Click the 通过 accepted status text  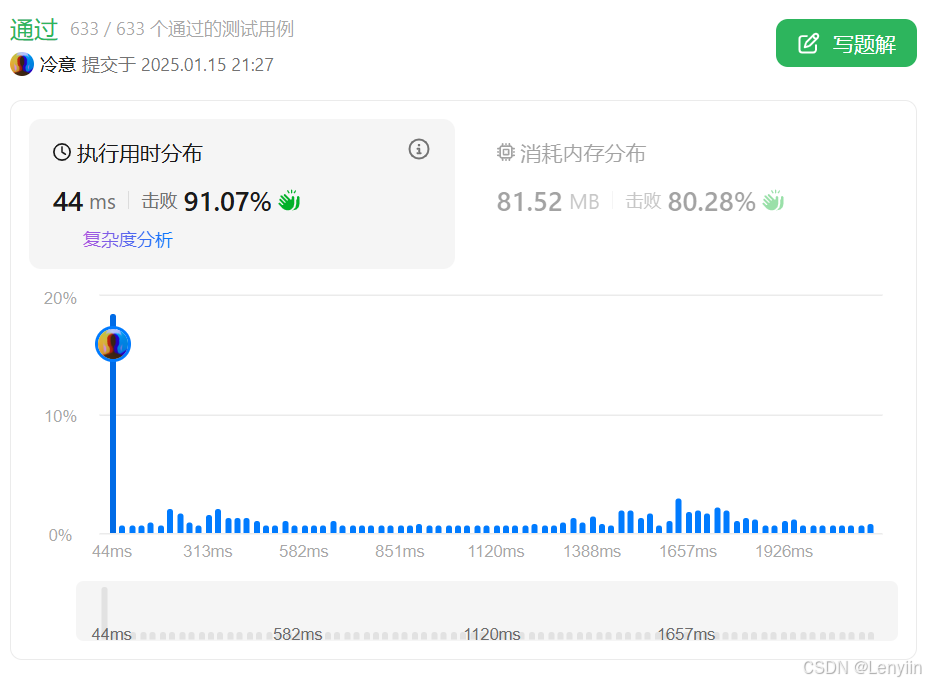pyautogui.click(x=34, y=30)
